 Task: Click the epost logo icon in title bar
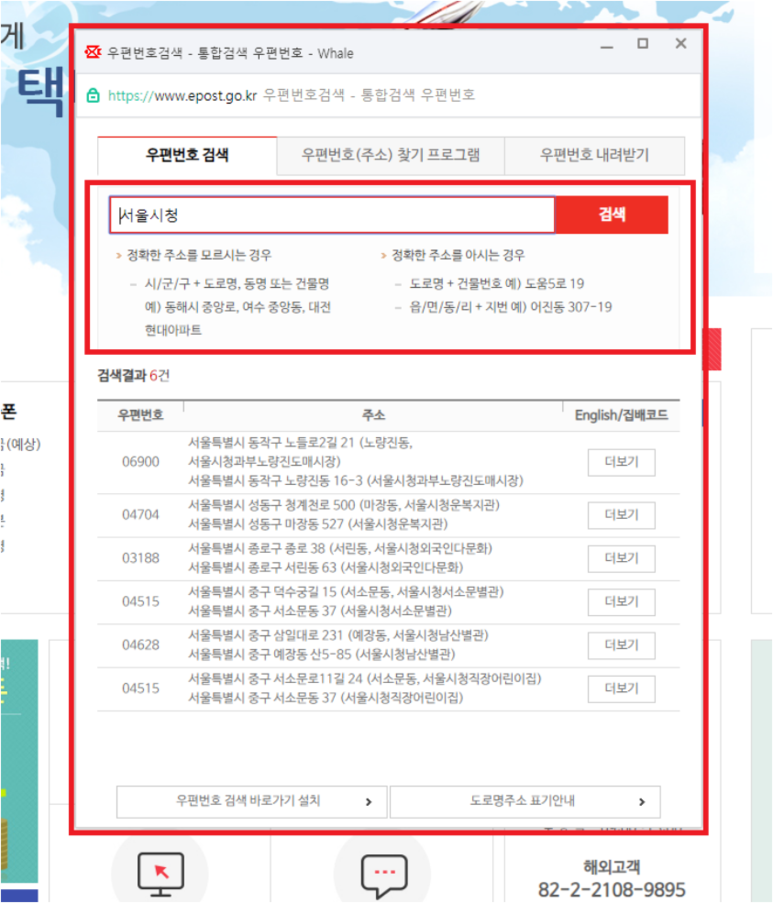93,52
